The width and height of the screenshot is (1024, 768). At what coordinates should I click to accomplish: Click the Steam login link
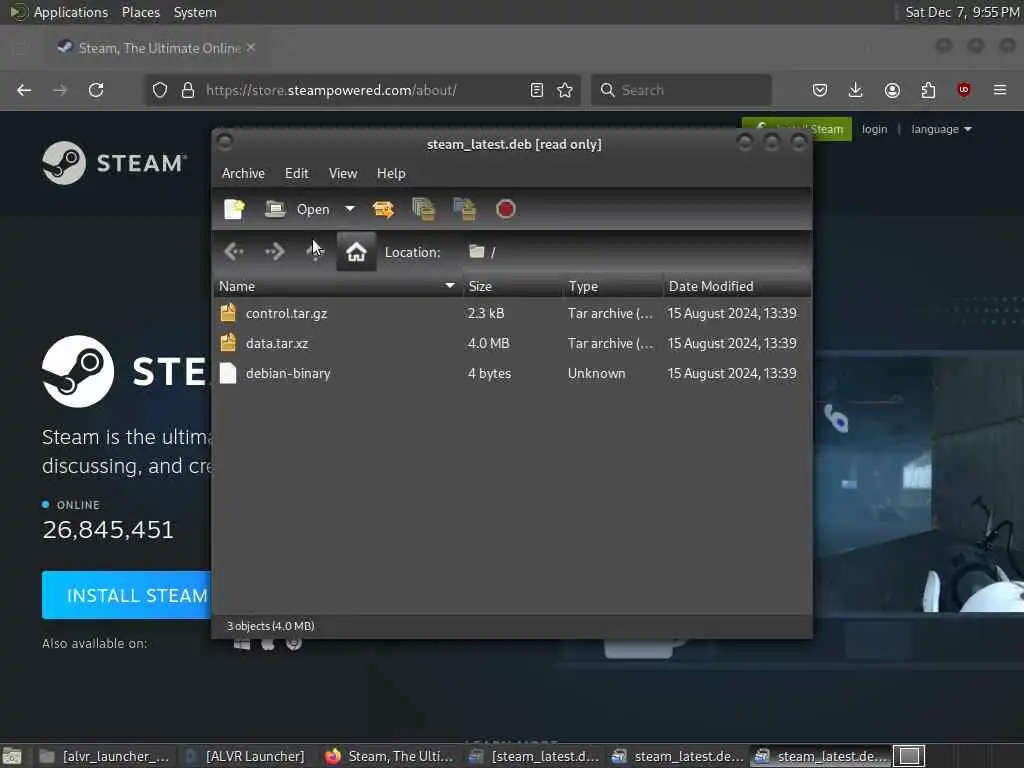[874, 129]
